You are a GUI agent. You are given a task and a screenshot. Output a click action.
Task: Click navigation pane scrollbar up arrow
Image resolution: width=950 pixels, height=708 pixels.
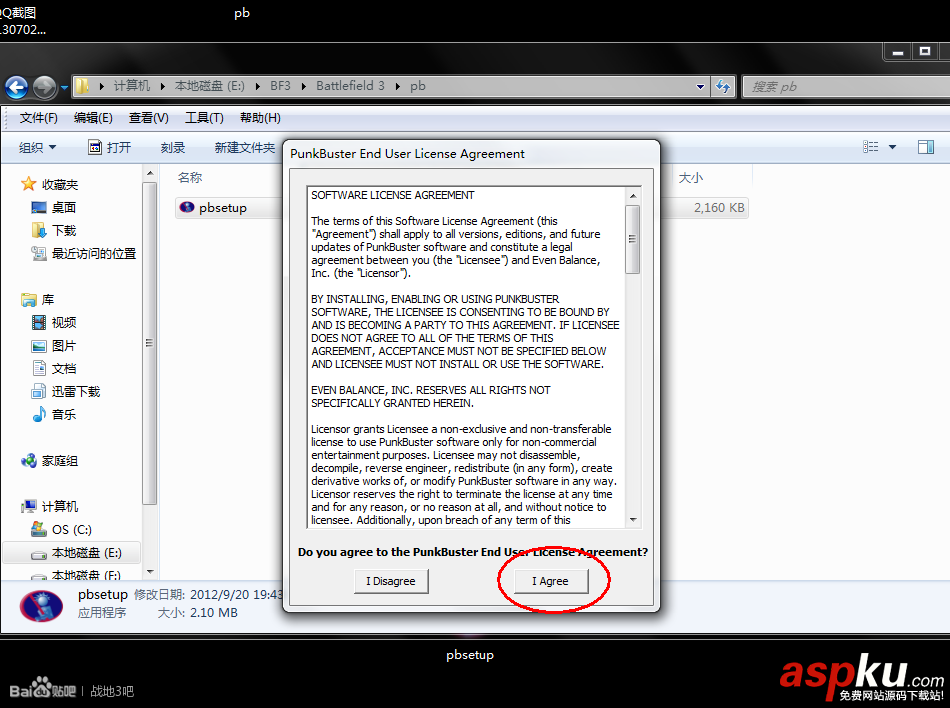(x=150, y=174)
